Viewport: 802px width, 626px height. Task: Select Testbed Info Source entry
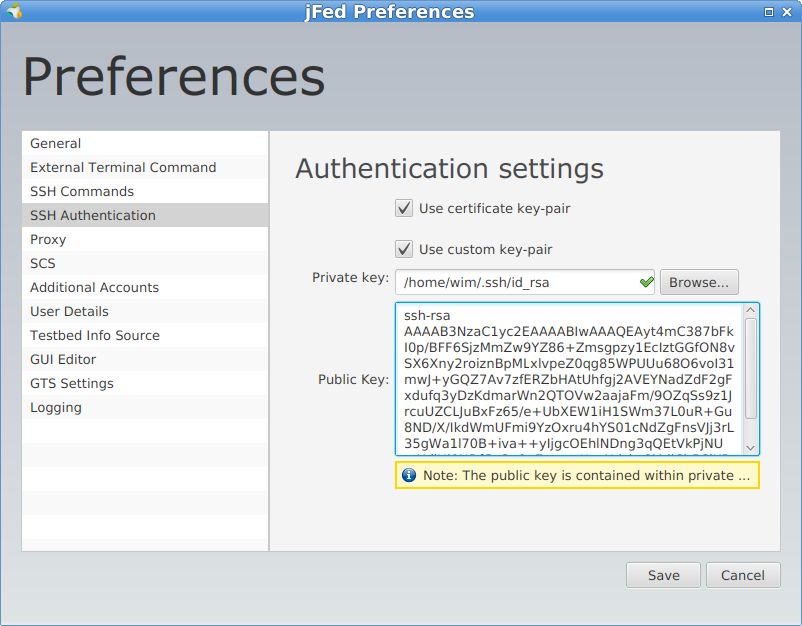(x=145, y=336)
